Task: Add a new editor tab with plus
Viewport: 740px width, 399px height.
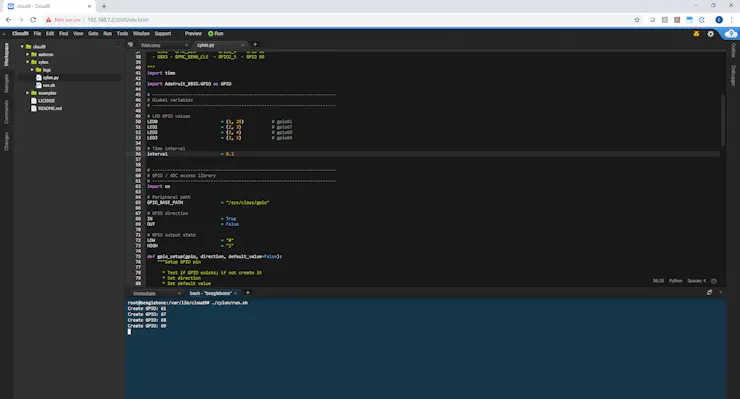Action: click(255, 45)
